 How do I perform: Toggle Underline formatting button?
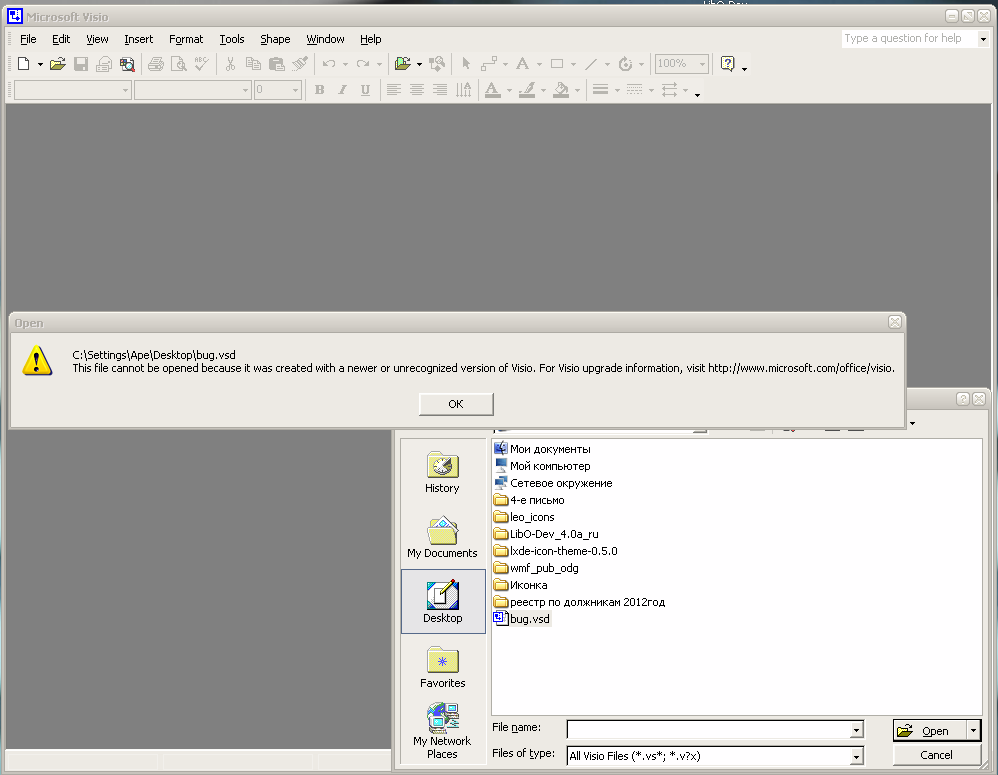pyautogui.click(x=365, y=90)
